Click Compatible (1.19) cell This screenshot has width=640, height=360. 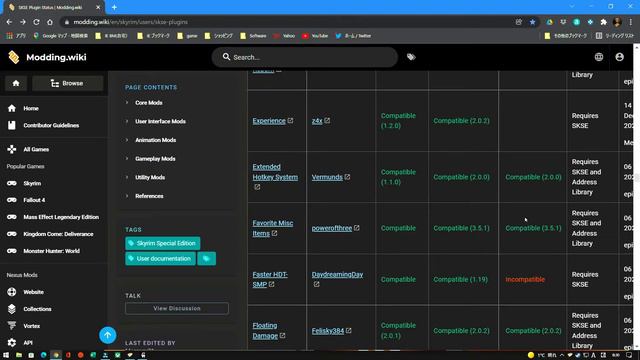[460, 280]
